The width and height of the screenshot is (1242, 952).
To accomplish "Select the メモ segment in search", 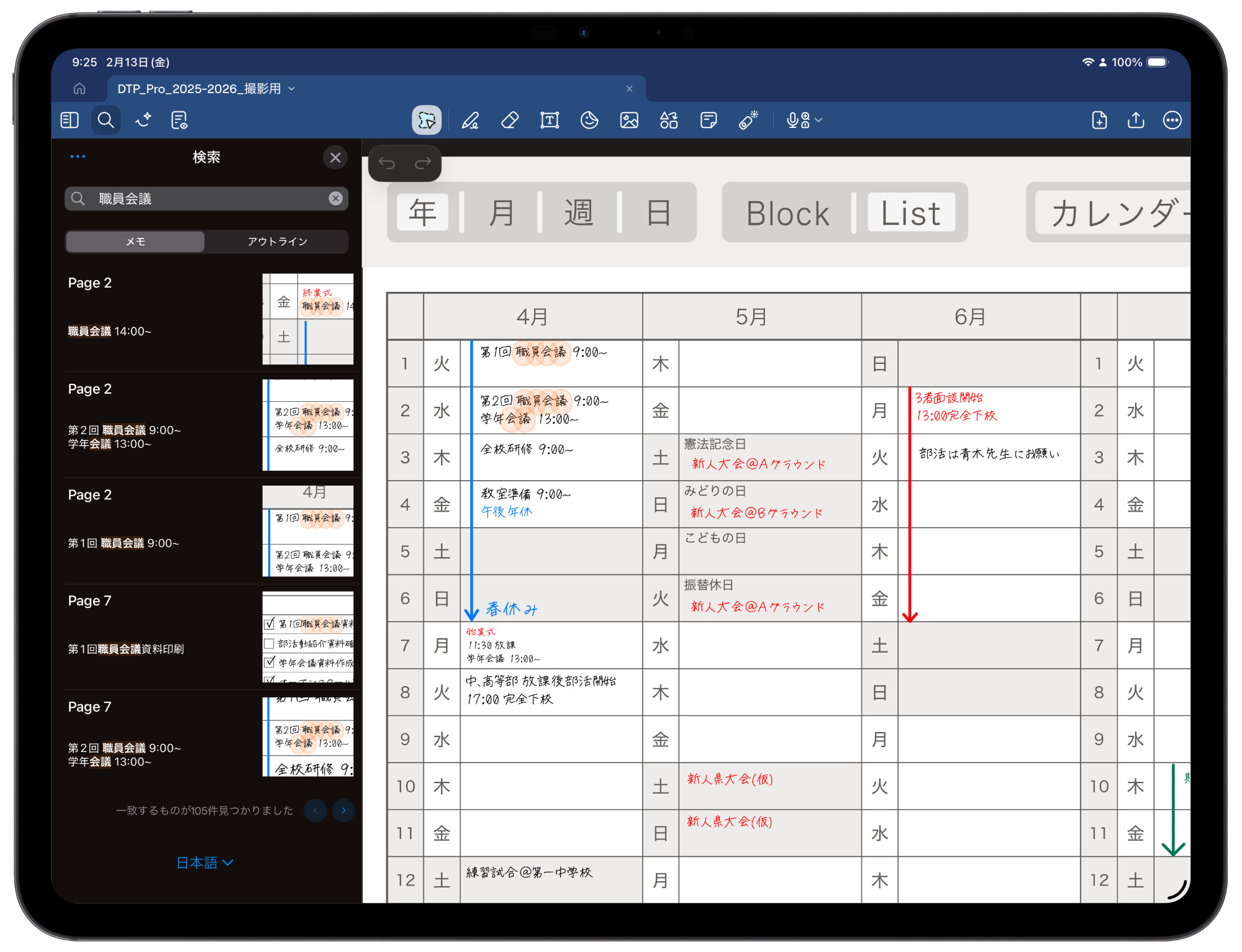I will point(135,242).
